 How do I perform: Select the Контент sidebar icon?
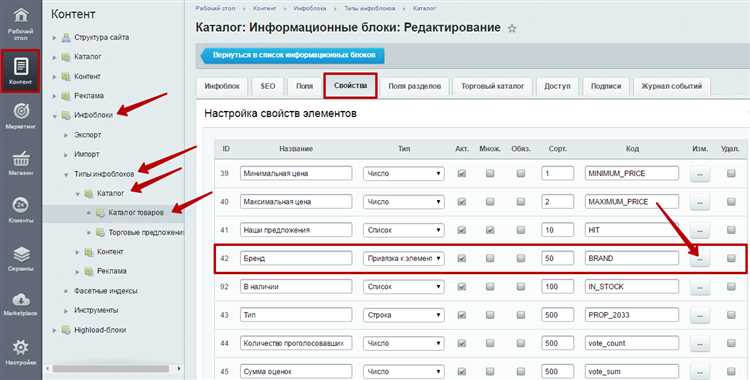pyautogui.click(x=21, y=67)
